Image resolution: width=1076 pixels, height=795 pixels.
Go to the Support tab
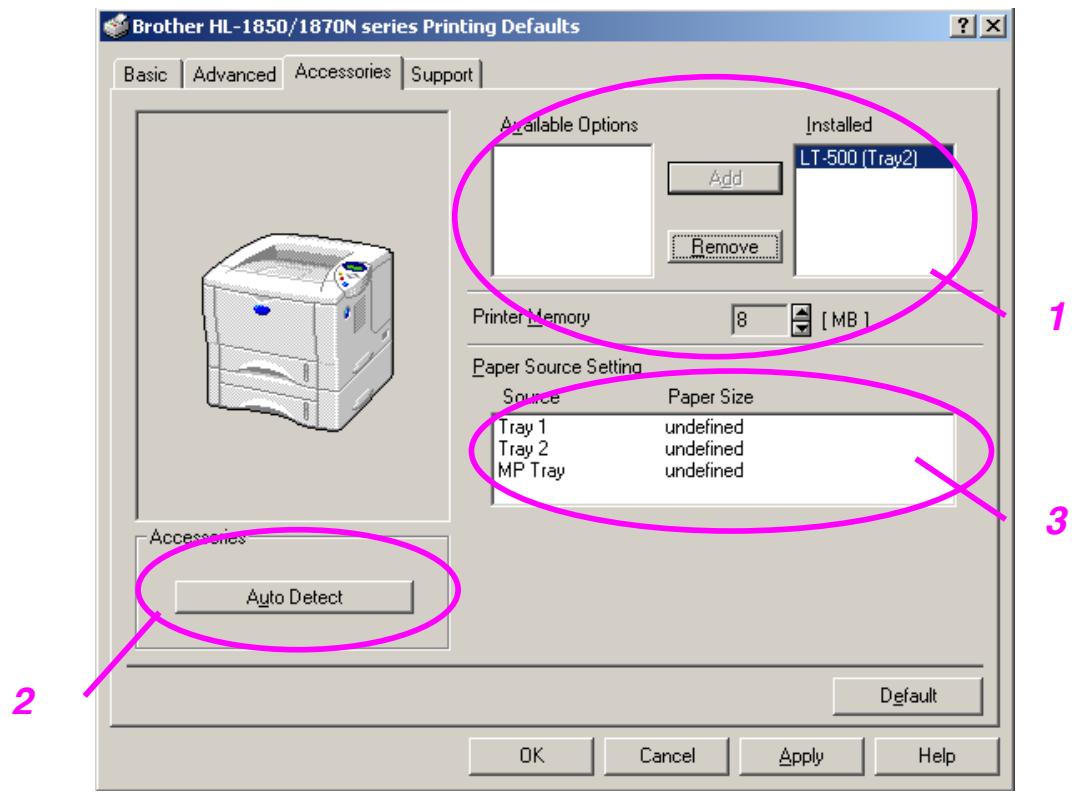(442, 74)
